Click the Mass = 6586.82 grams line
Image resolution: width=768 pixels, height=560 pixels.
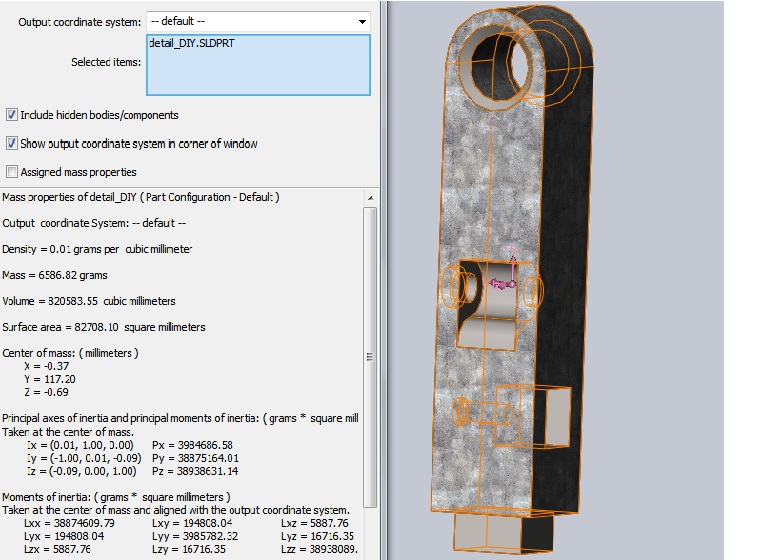(x=55, y=275)
